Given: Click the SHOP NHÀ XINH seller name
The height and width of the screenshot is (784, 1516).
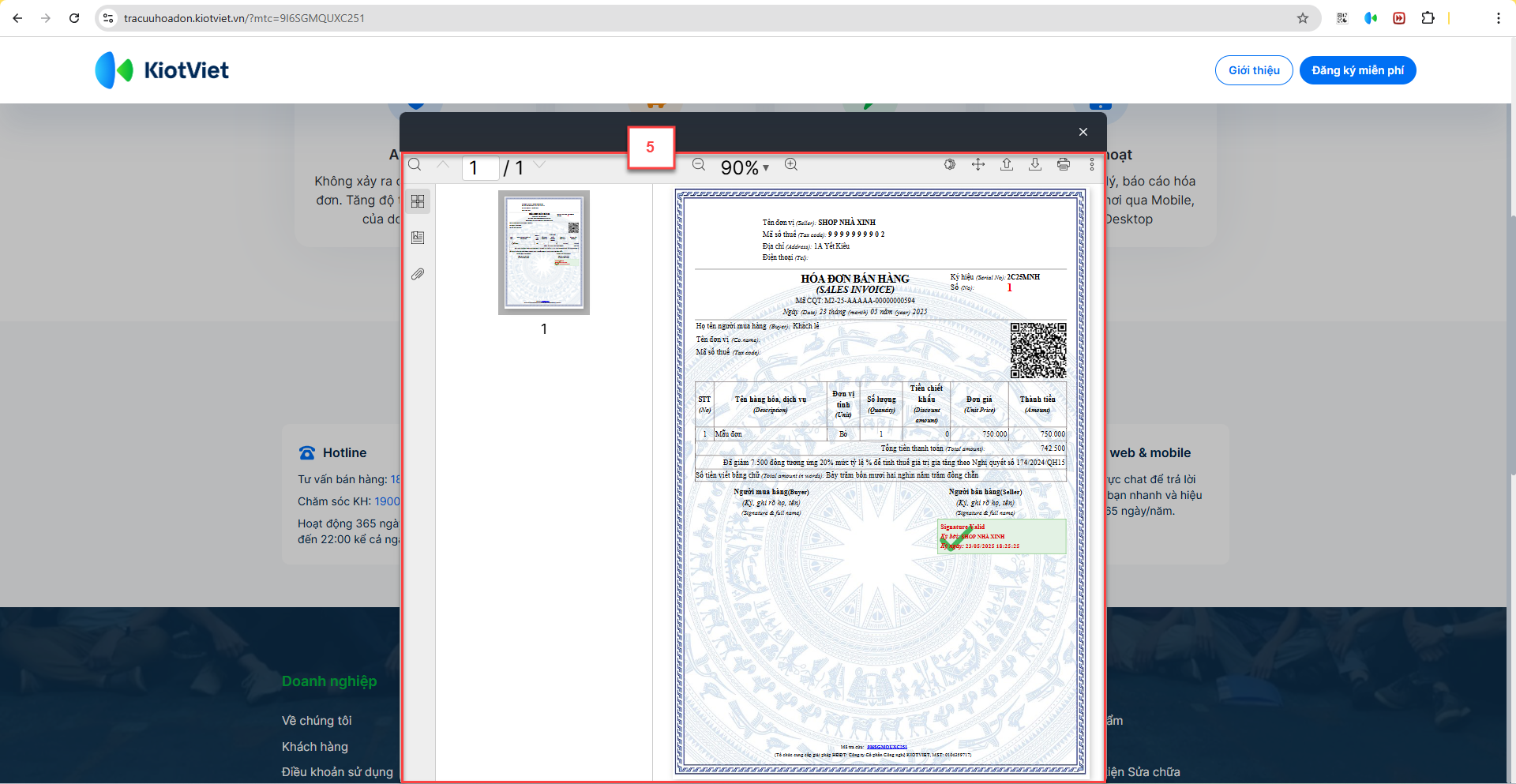Looking at the screenshot, I should 846,223.
